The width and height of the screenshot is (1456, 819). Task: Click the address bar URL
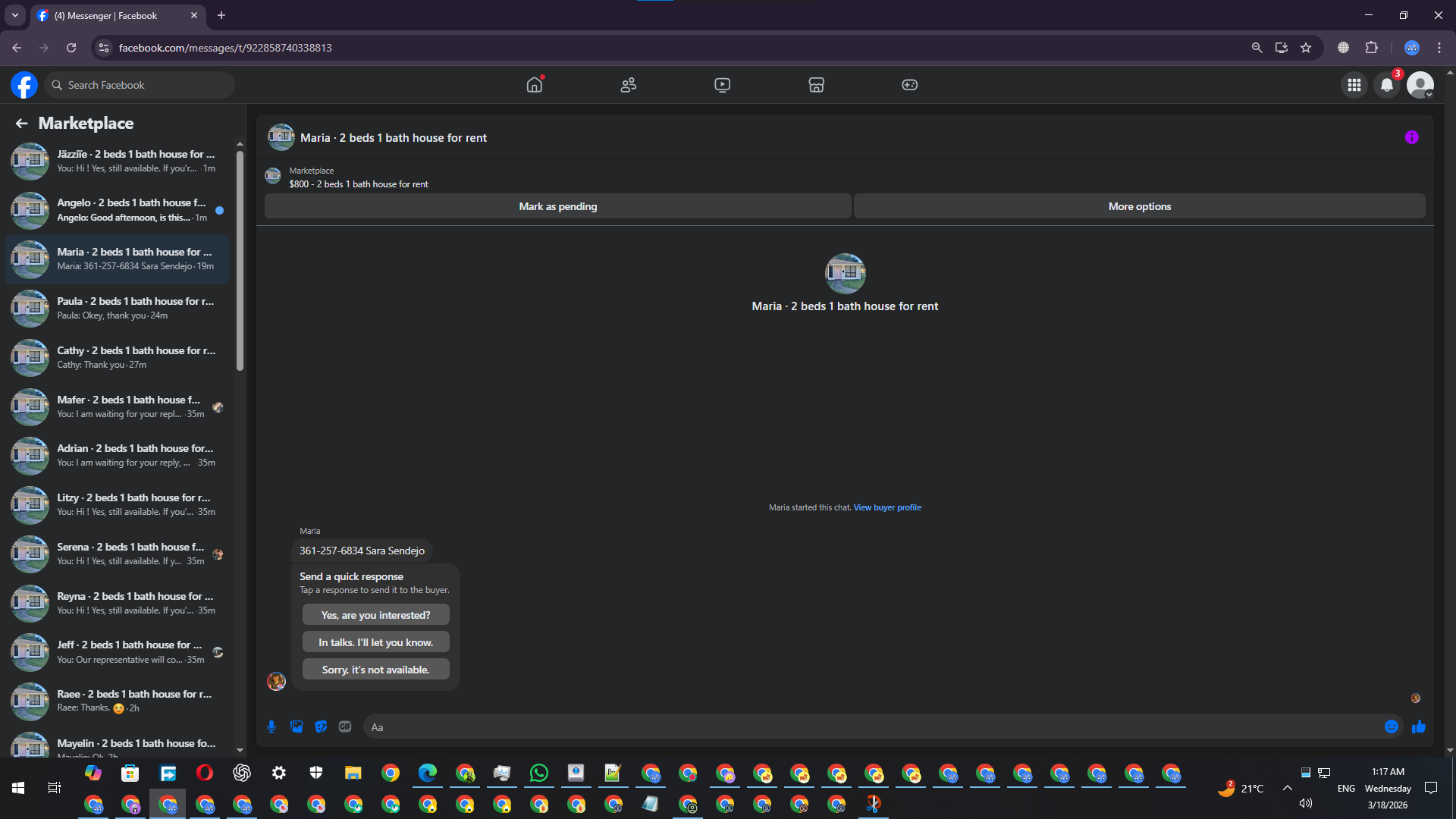click(x=225, y=48)
